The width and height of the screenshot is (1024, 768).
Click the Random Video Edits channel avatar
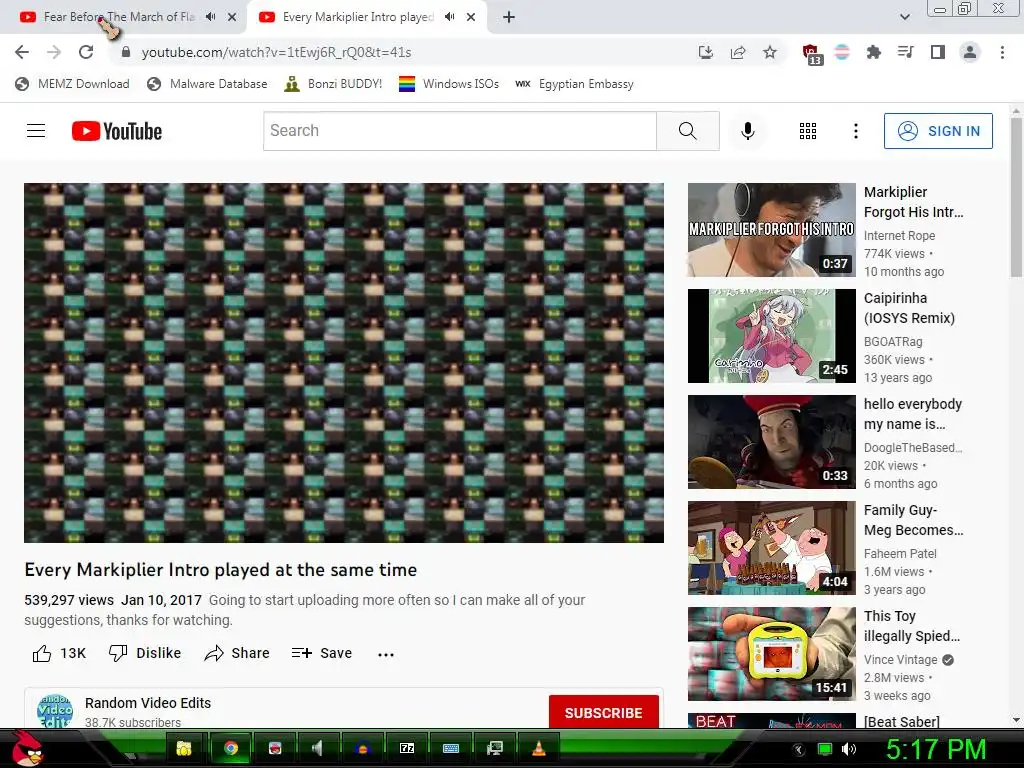(x=55, y=711)
